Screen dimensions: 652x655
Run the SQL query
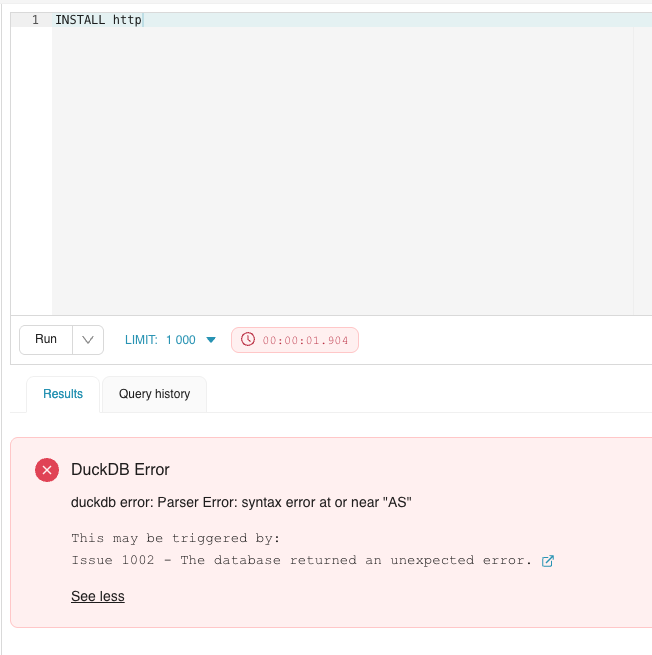46,340
